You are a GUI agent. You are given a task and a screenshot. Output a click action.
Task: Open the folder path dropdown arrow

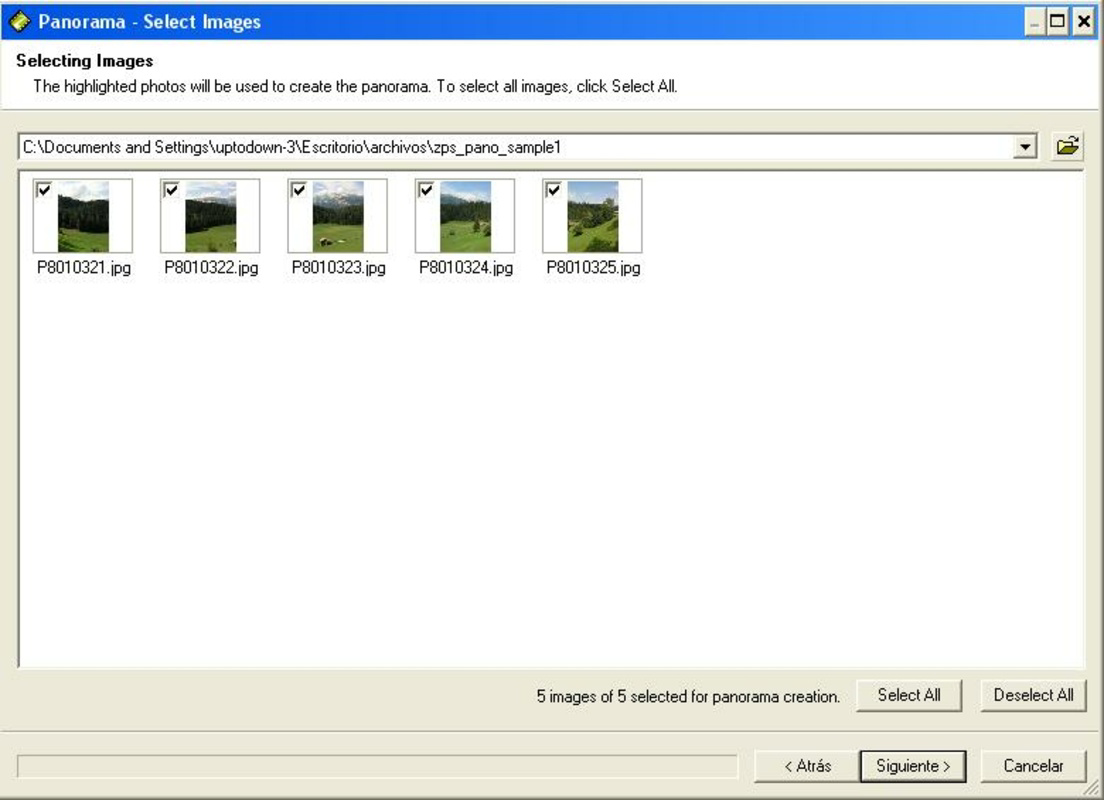click(x=1025, y=147)
